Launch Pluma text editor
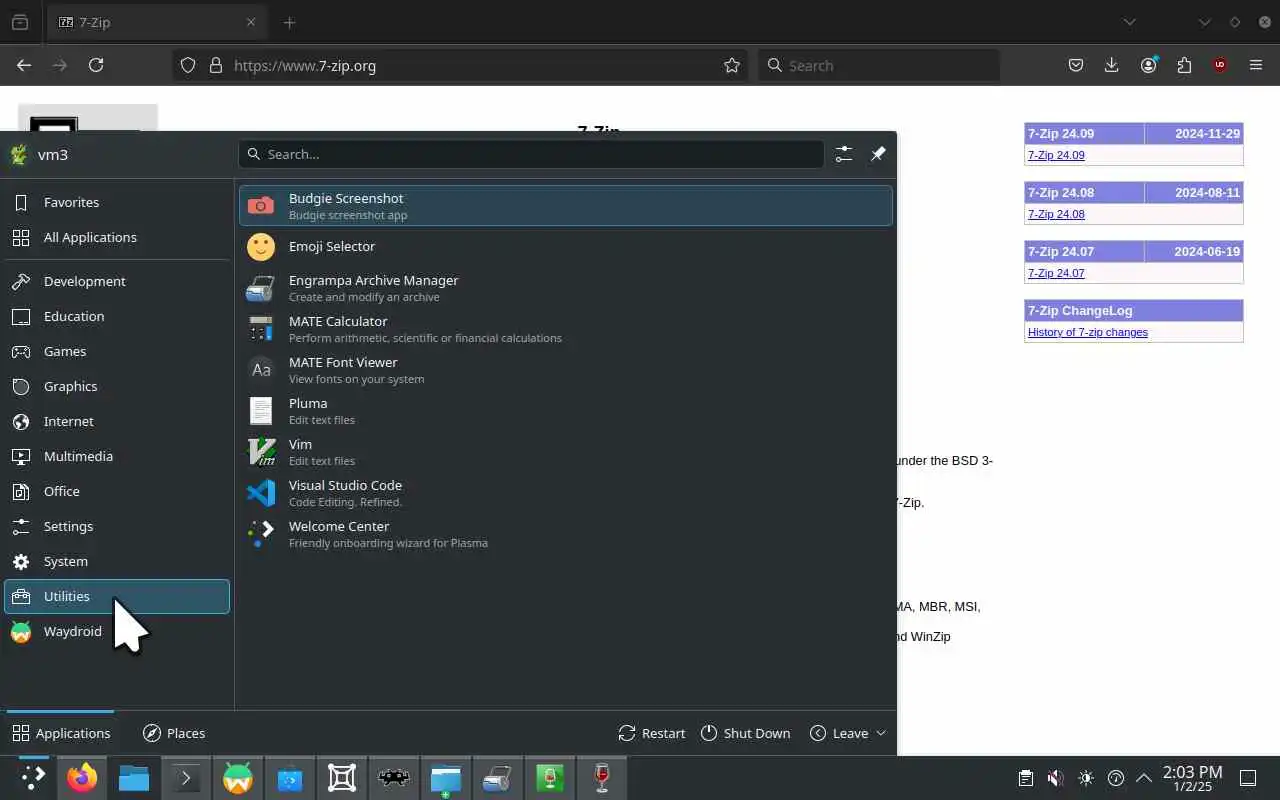This screenshot has width=1280, height=800. (x=565, y=410)
